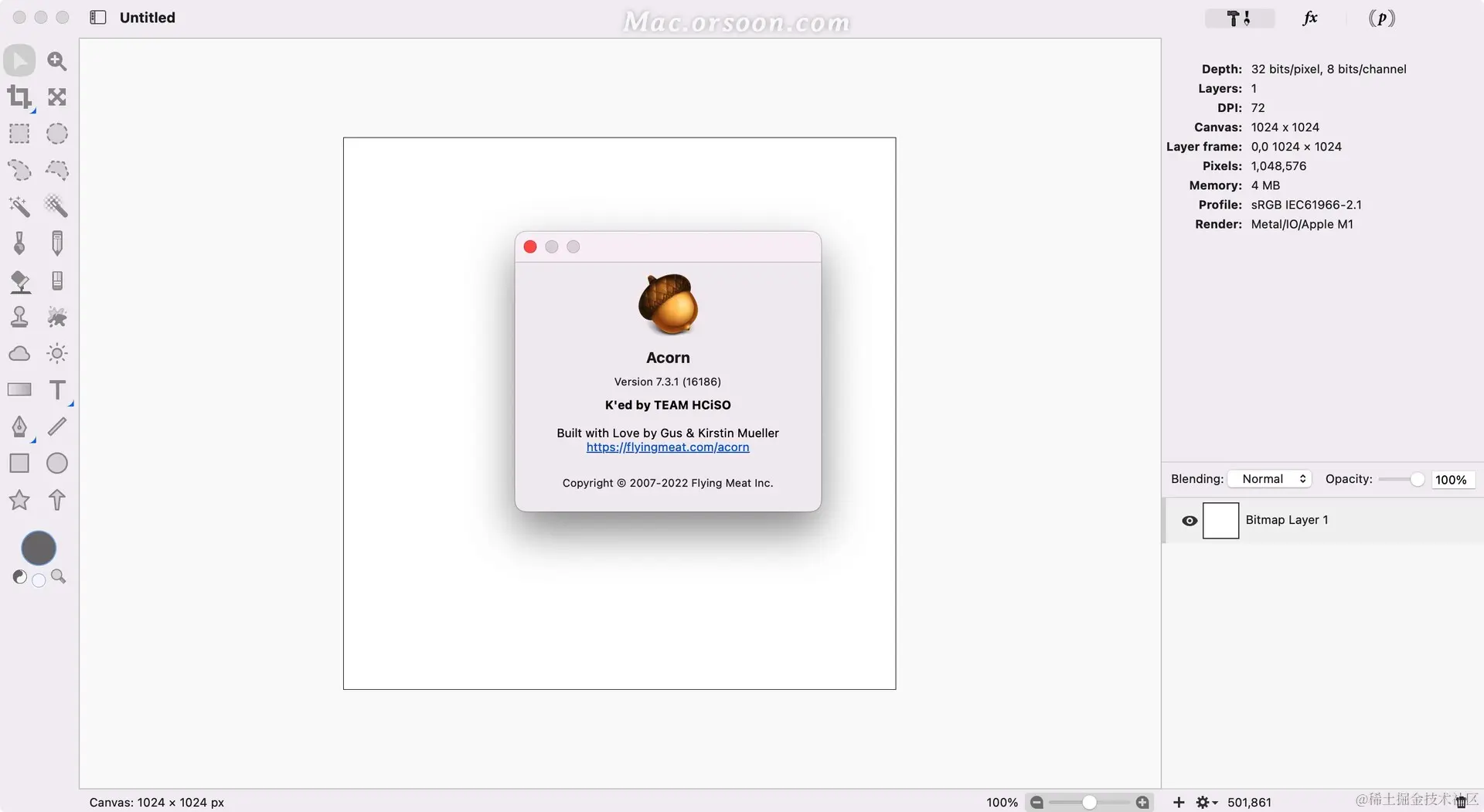
Task: Click the 501,861 coordinates readout
Action: click(1249, 803)
